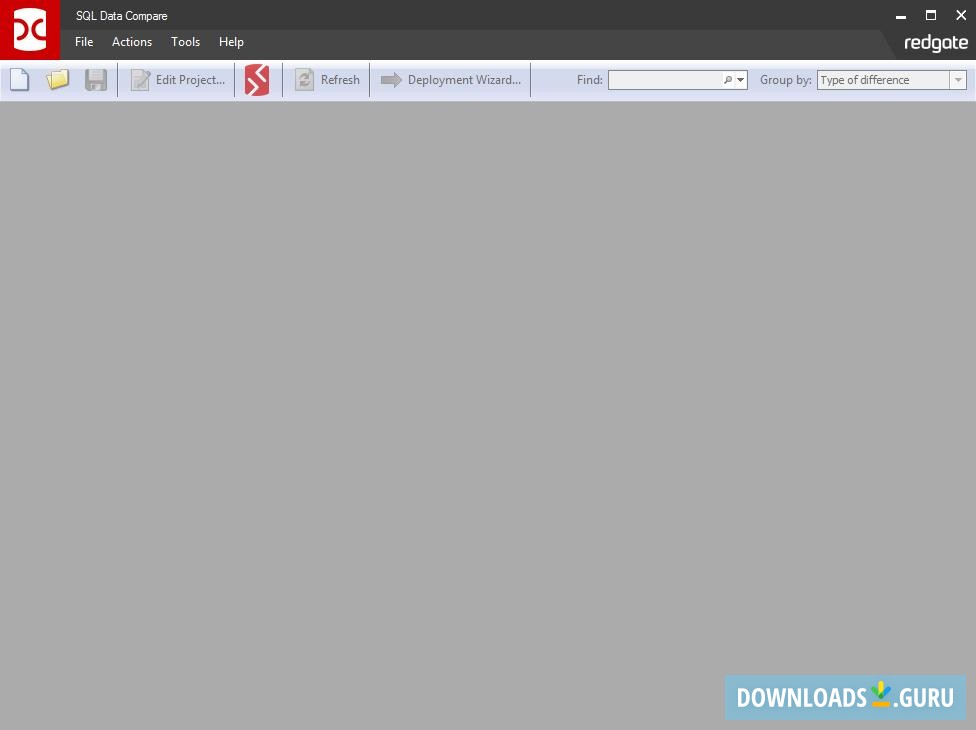Close the SQL Data Compare window
The width and height of the screenshot is (976, 730).
[x=960, y=16]
